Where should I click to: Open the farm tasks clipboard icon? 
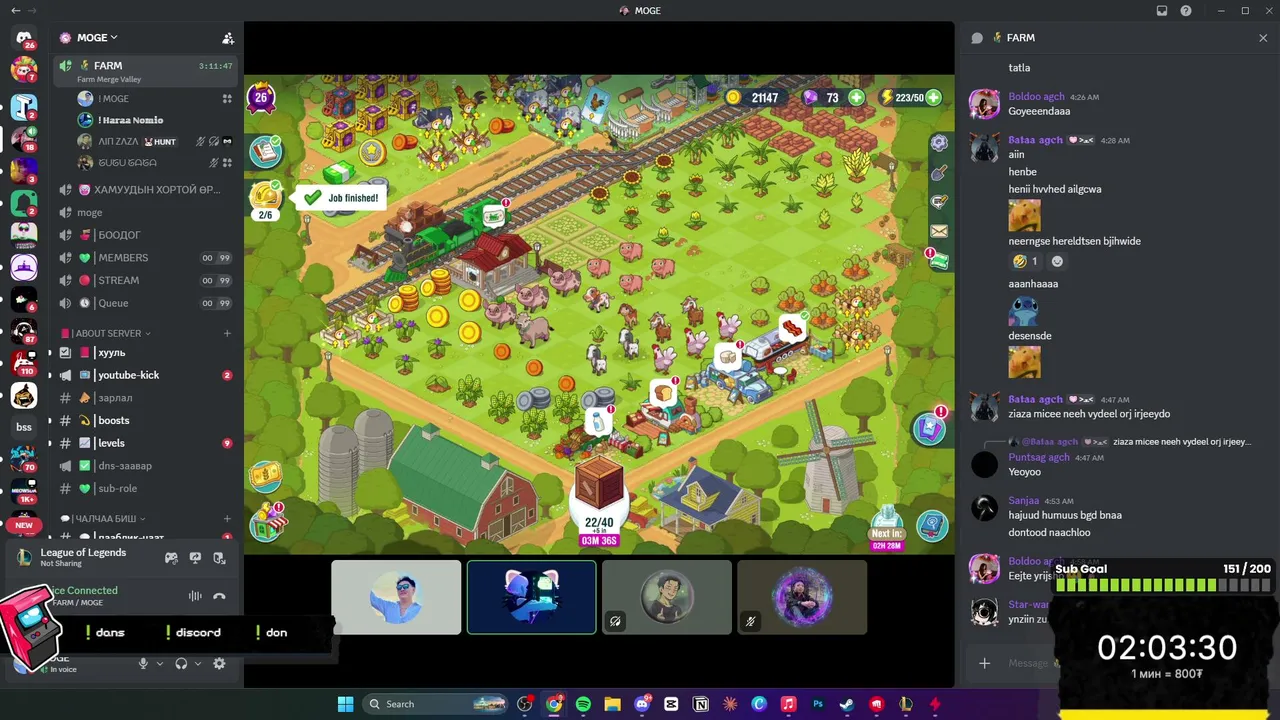click(x=266, y=152)
